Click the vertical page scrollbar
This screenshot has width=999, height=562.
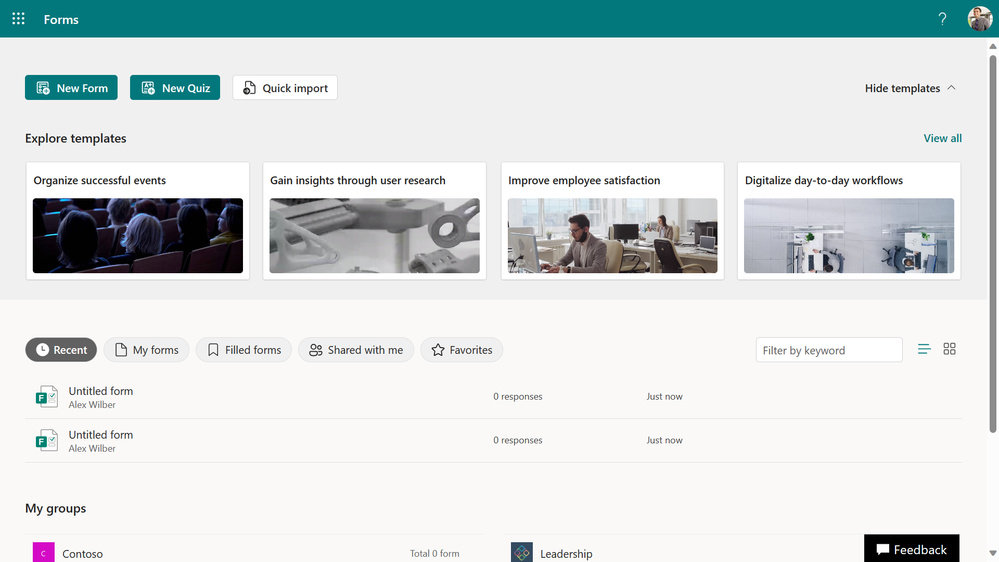tap(993, 243)
